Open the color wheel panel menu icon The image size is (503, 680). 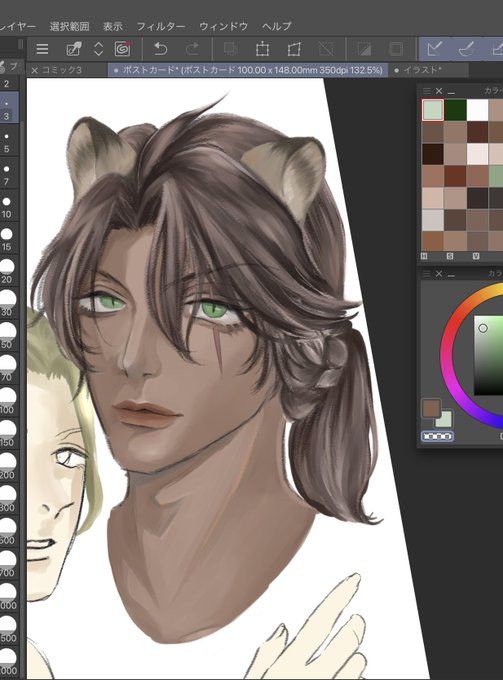[x=427, y=274]
